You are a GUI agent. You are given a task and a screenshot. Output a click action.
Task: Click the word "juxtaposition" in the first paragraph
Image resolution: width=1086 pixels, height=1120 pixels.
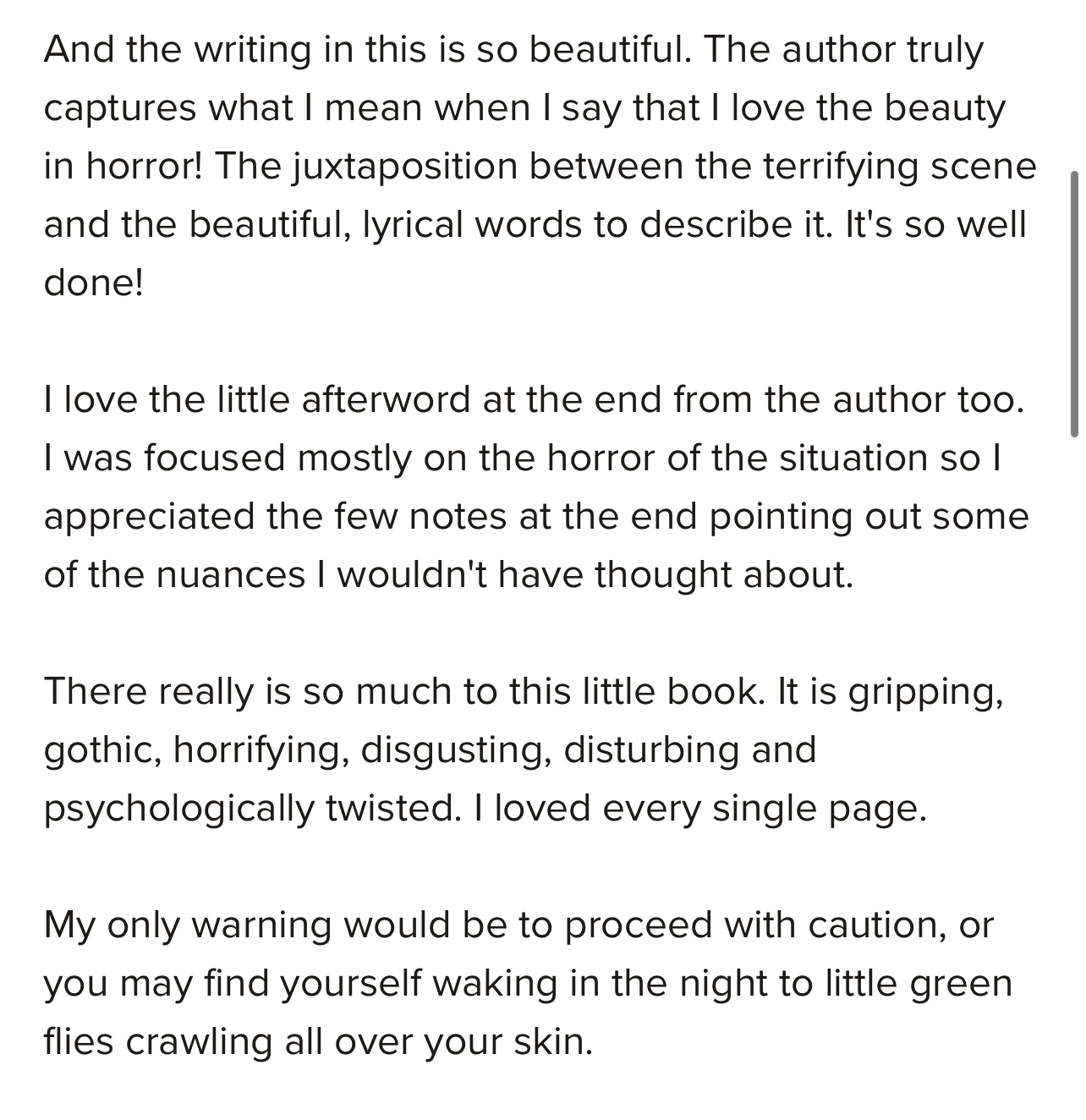coord(406,167)
